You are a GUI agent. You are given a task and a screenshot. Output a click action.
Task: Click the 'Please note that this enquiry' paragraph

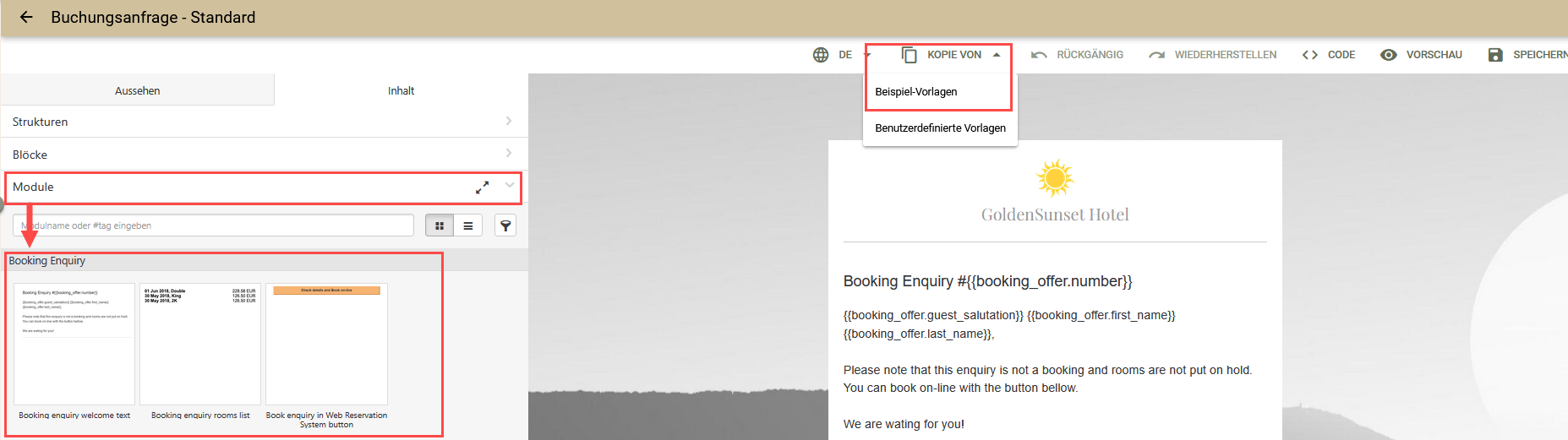pos(1047,379)
